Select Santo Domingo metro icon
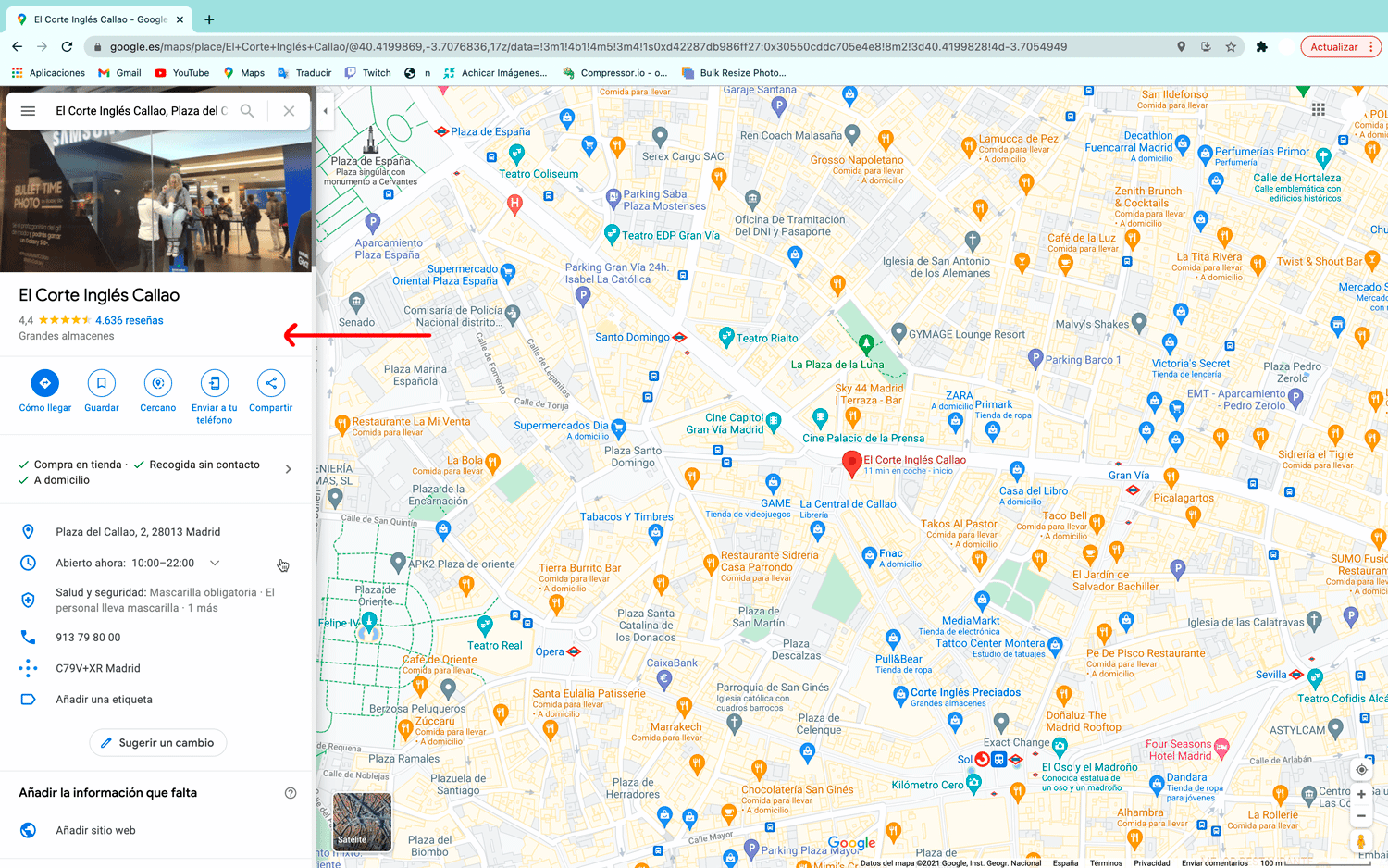Viewport: 1388px width, 868px height. 679,338
